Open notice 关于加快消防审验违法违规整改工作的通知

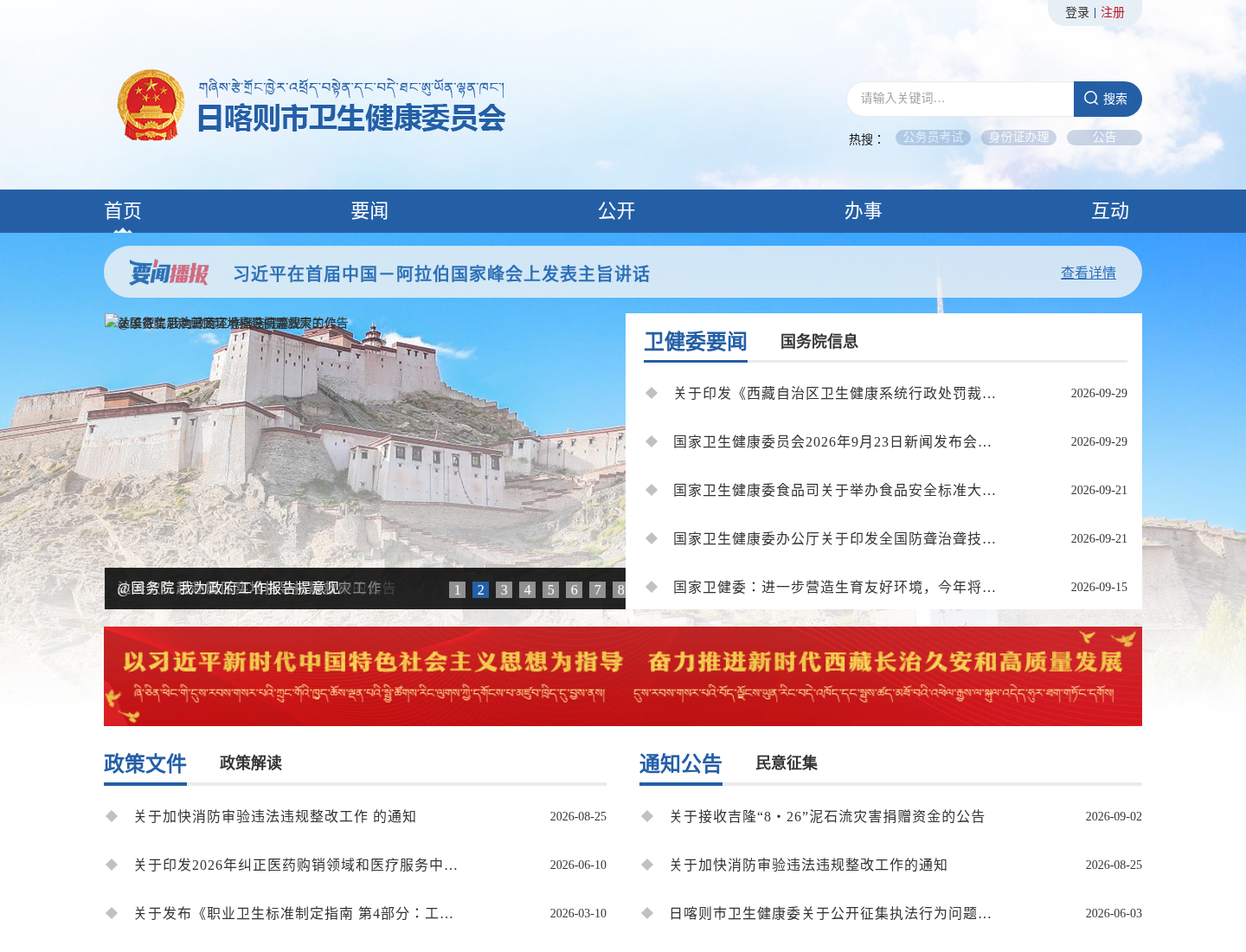click(x=808, y=865)
